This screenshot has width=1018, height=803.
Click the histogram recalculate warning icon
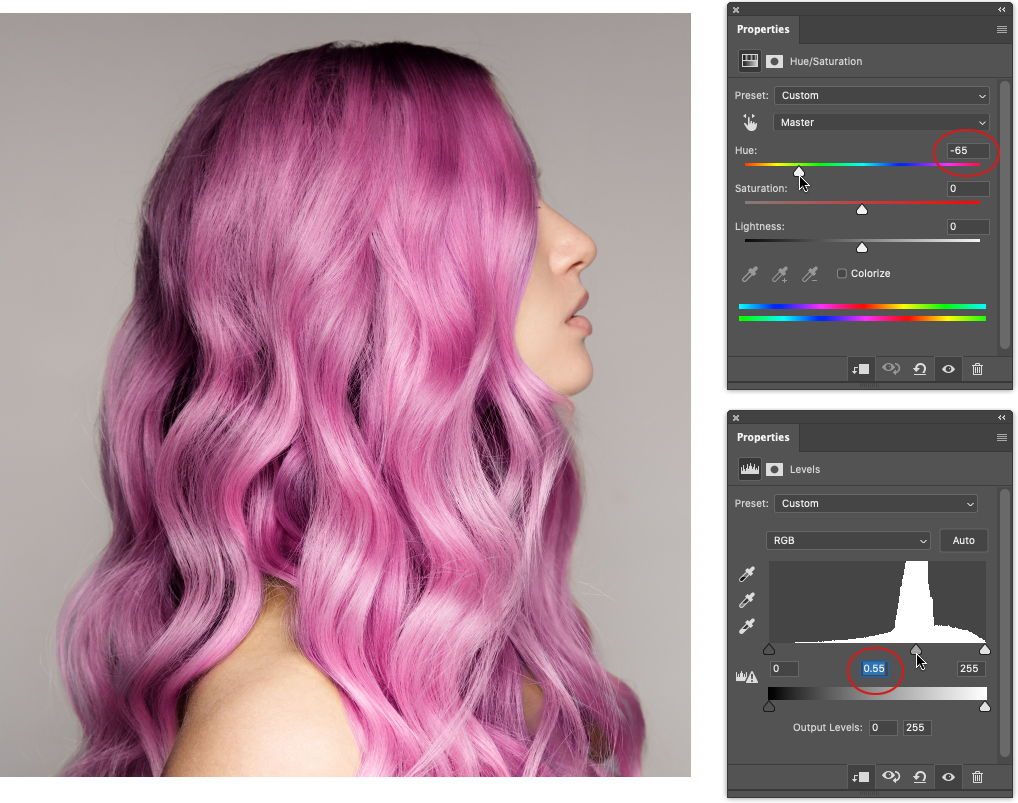(x=747, y=676)
